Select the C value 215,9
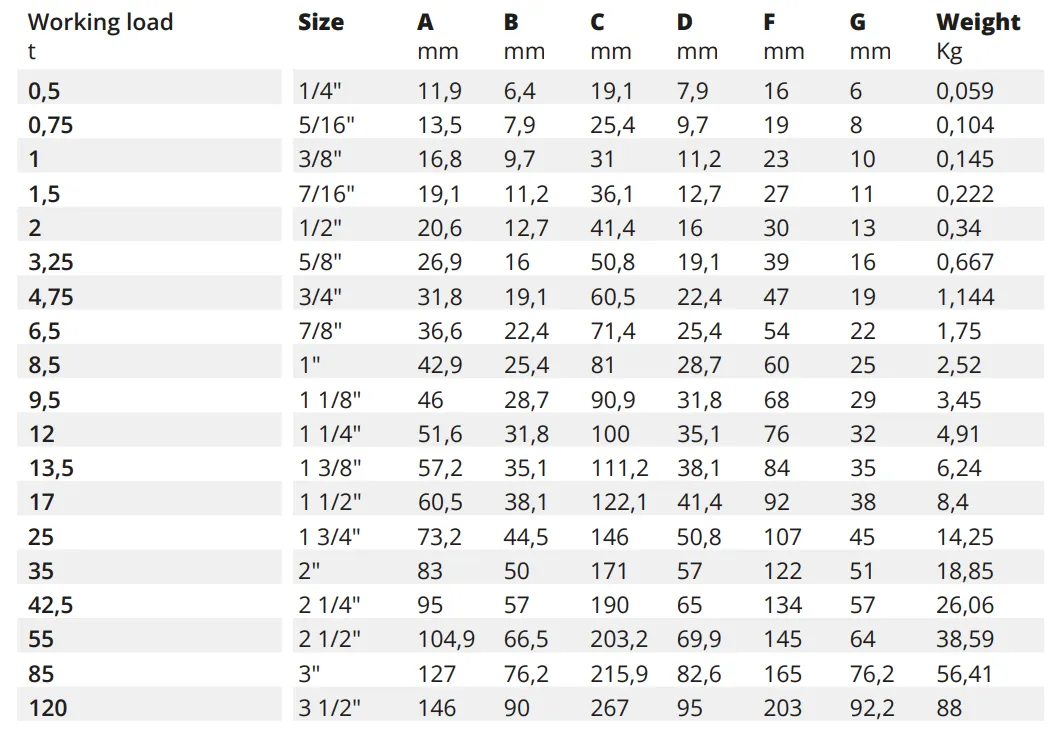Viewport: 1050px width, 730px height. point(619,674)
